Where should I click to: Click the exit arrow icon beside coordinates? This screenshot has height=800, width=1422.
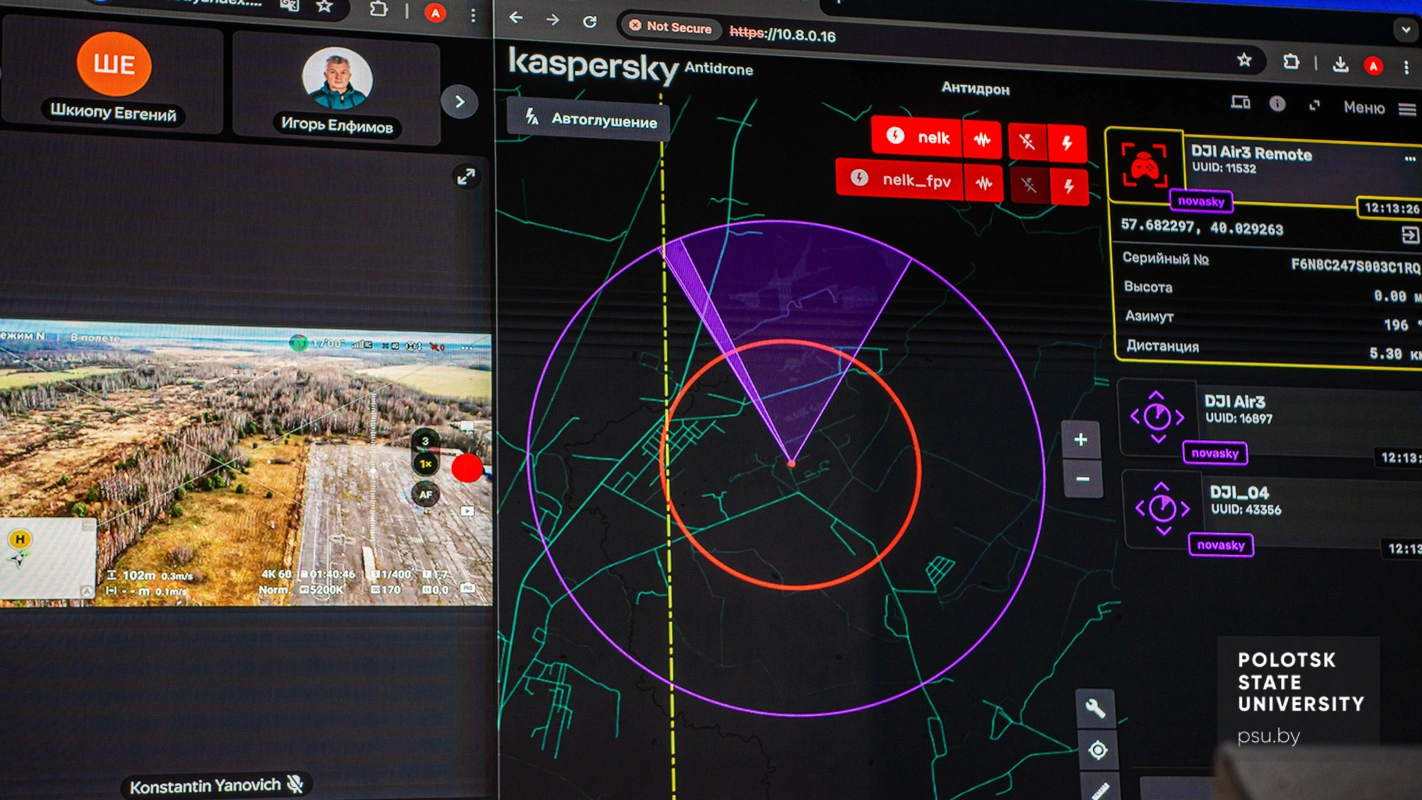(x=1410, y=236)
